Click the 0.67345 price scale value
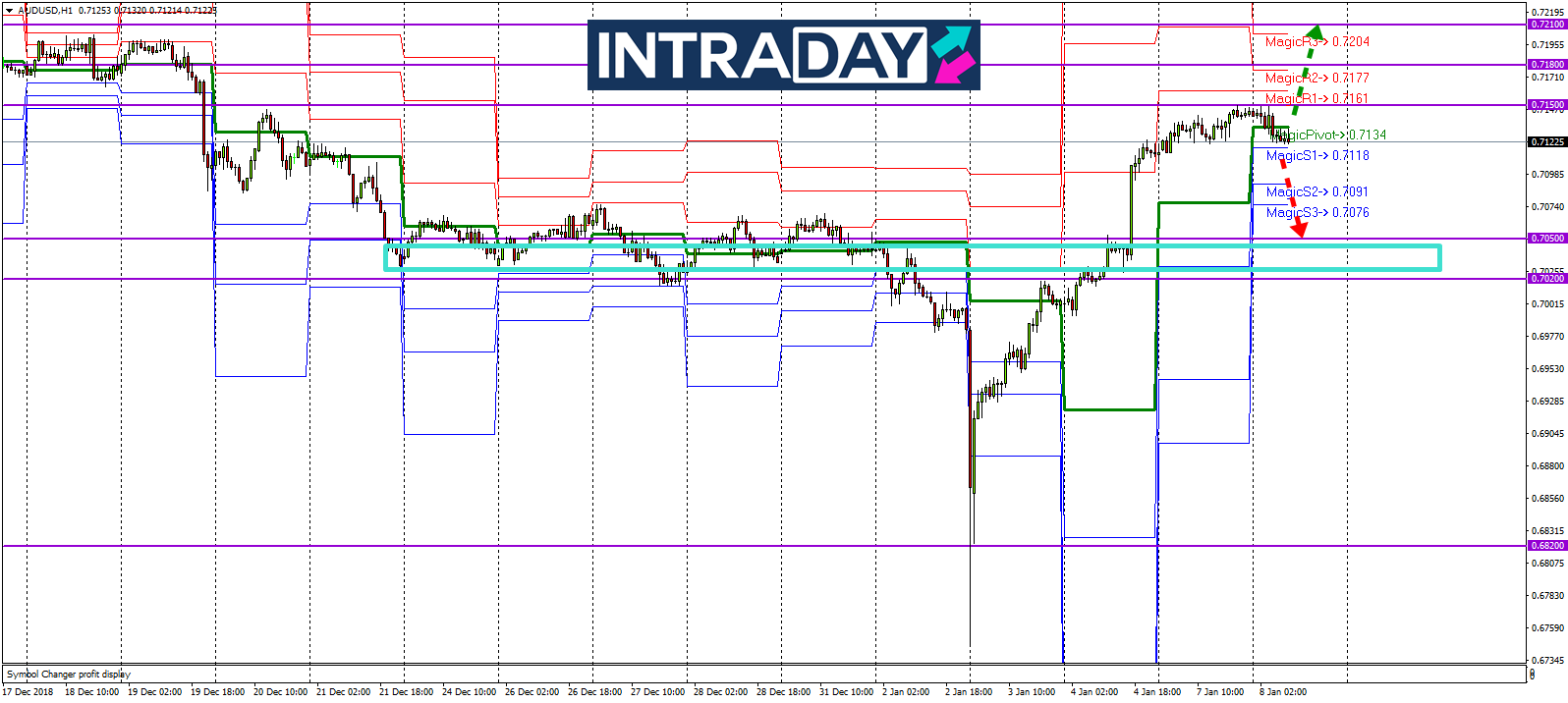 tap(1547, 661)
